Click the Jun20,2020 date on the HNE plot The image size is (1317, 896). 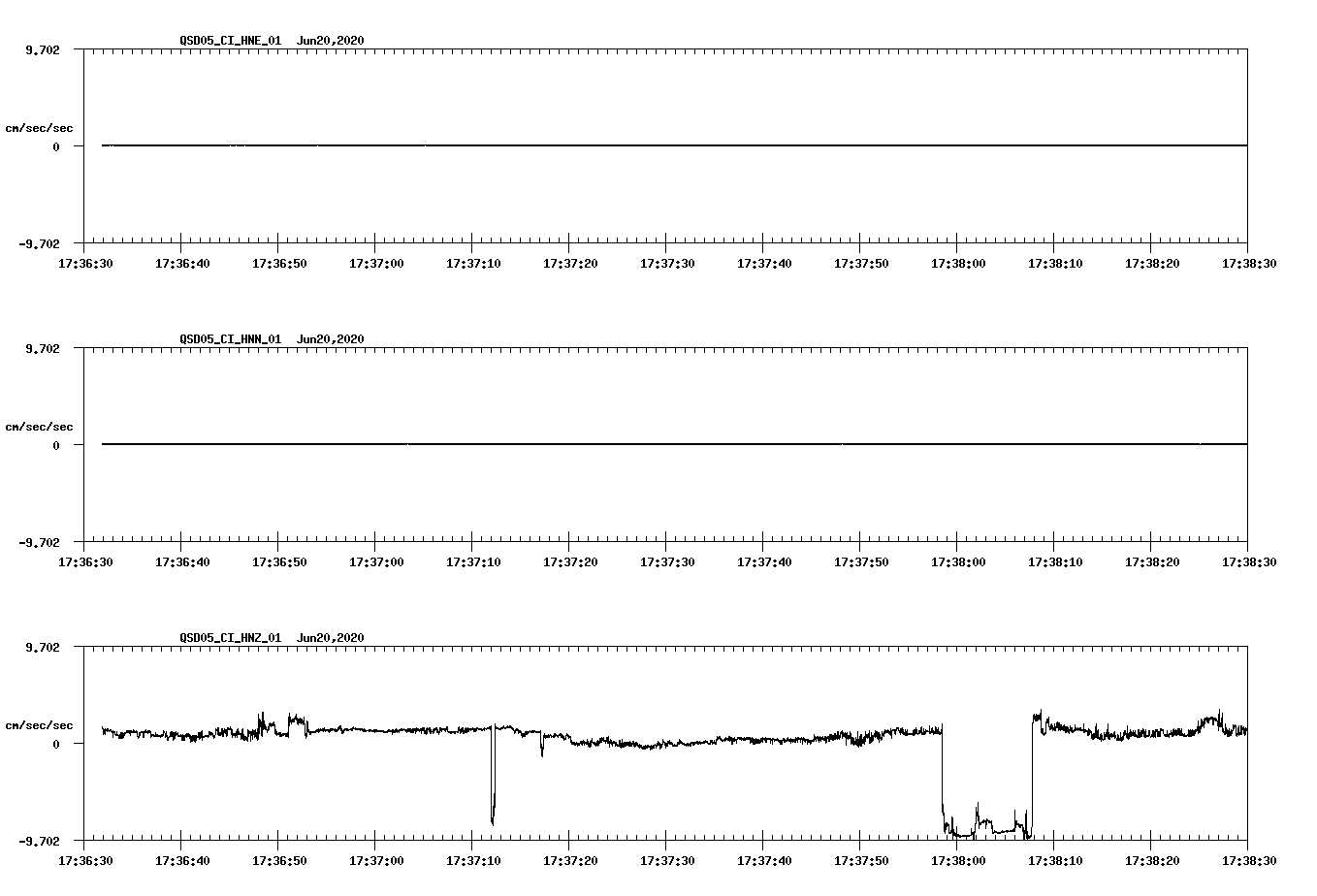tap(331, 41)
